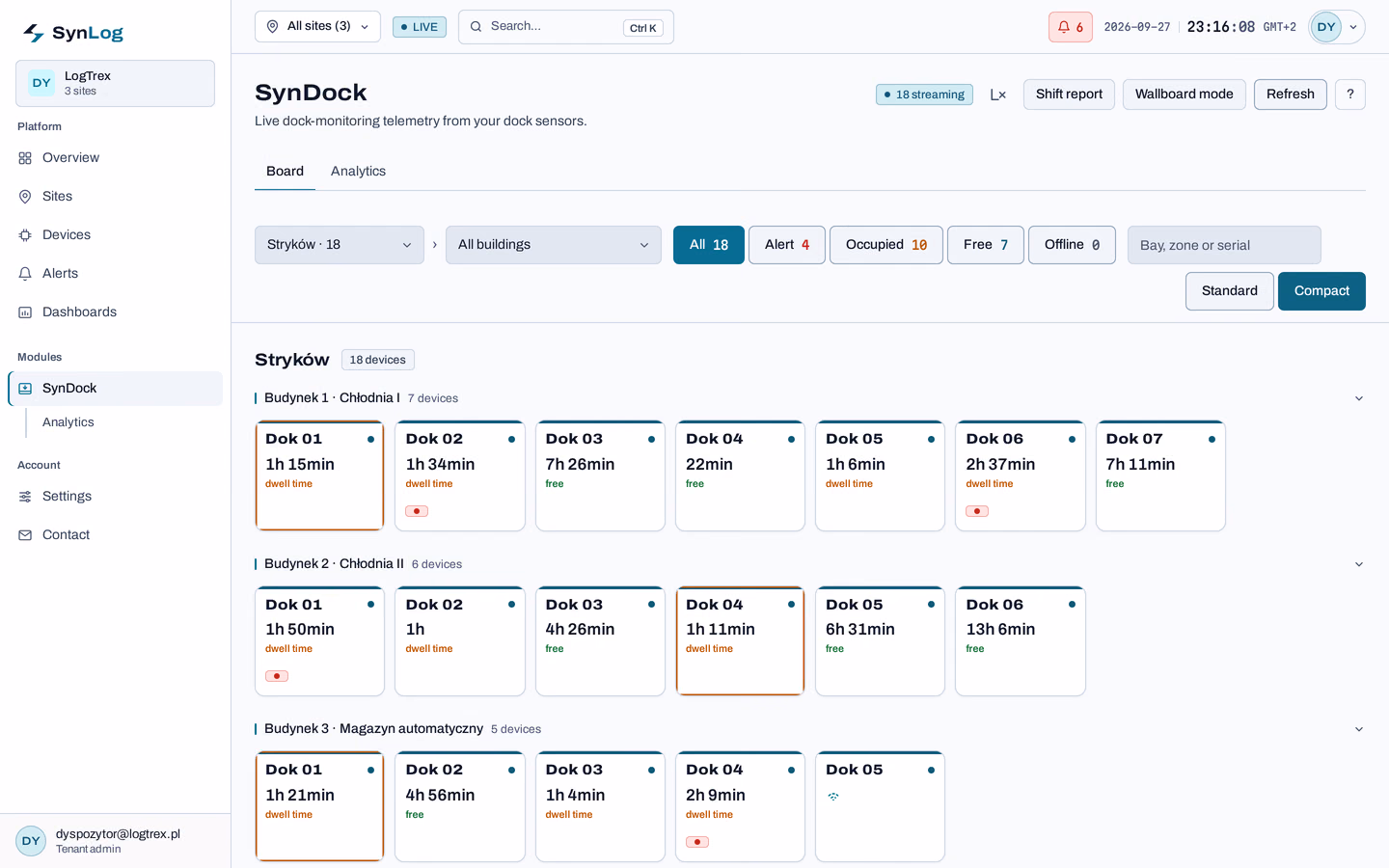The width and height of the screenshot is (1389, 868).
Task: Click the red alert badge on Budynek 1 Dok 02
Action: (417, 511)
